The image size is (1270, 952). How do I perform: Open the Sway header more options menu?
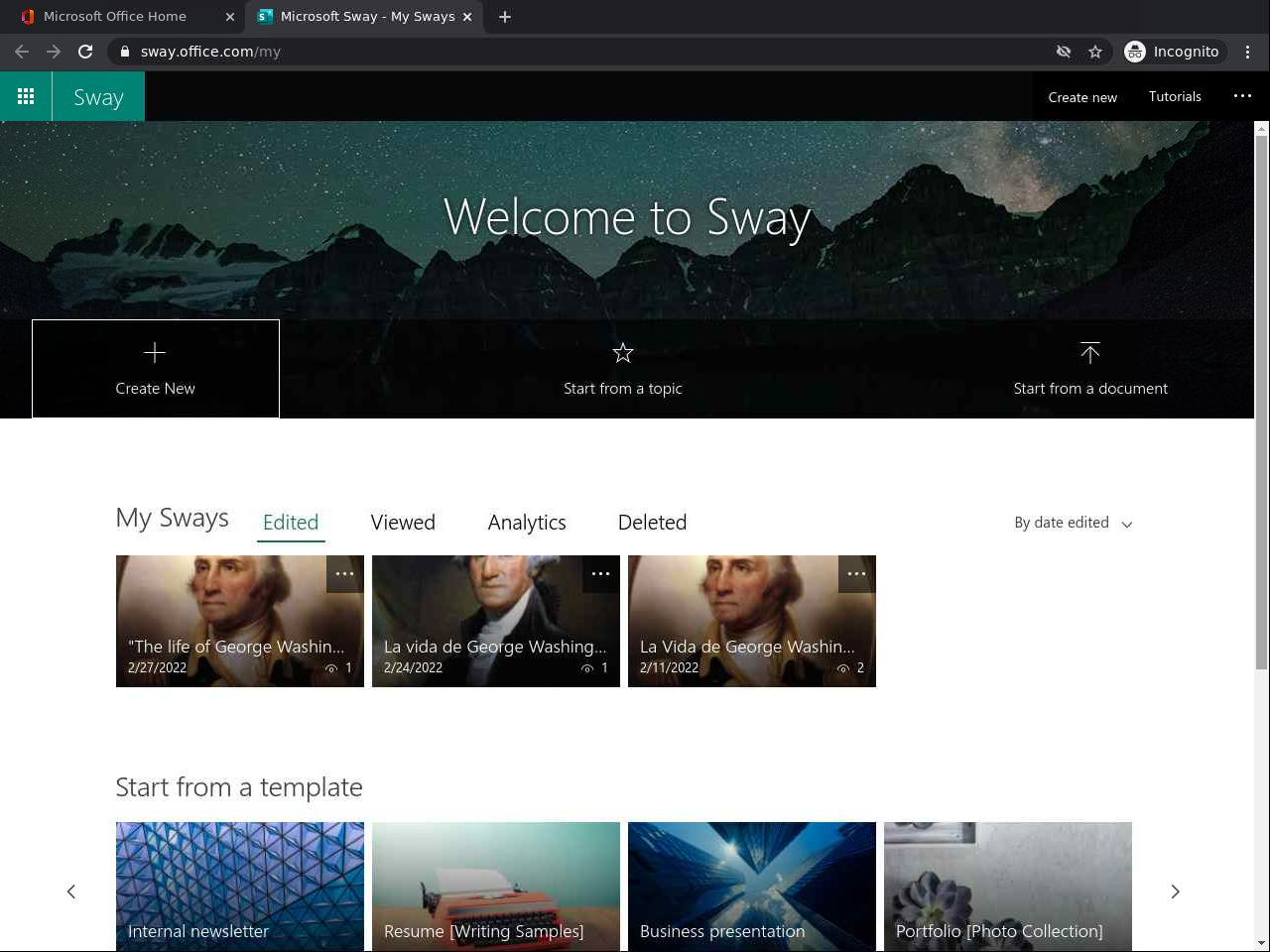tap(1242, 96)
